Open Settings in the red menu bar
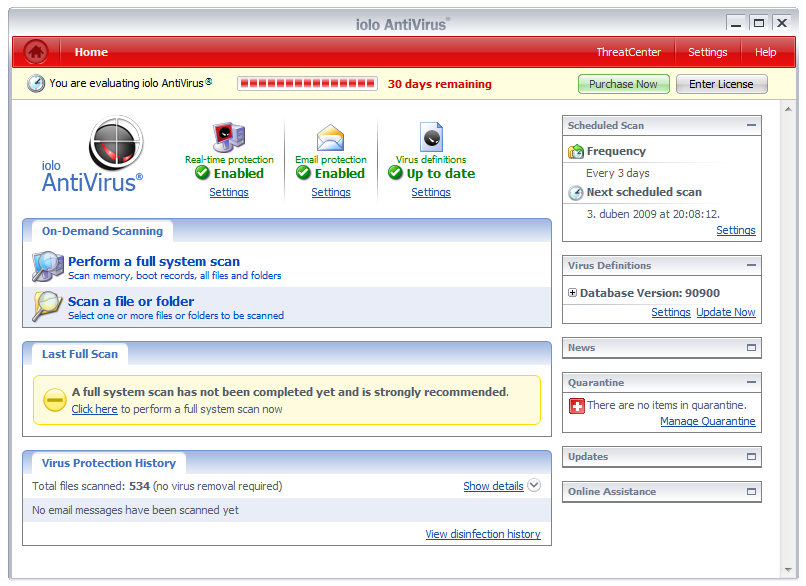 coord(707,52)
